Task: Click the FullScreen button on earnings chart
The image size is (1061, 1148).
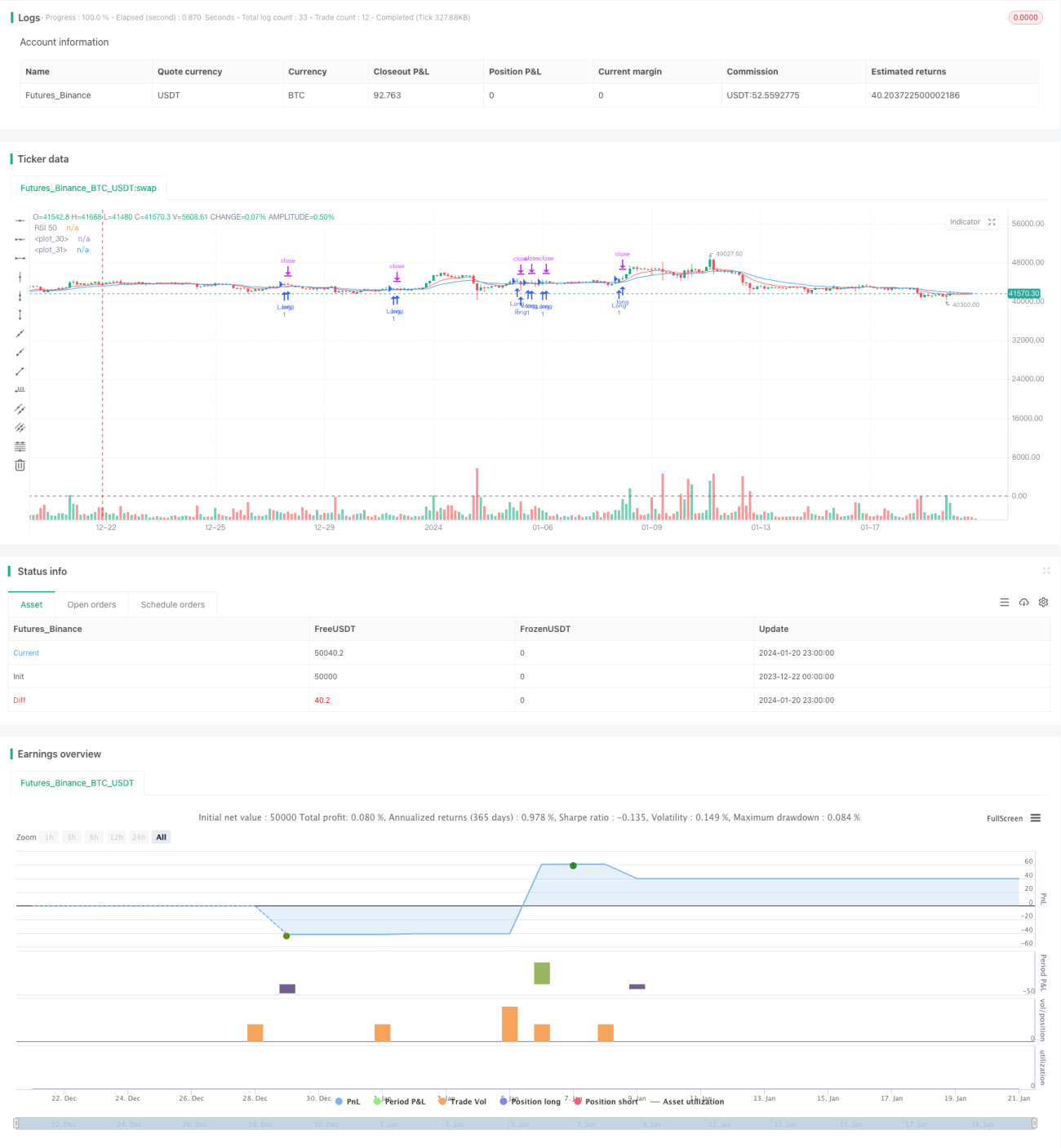Action: click(x=1005, y=818)
